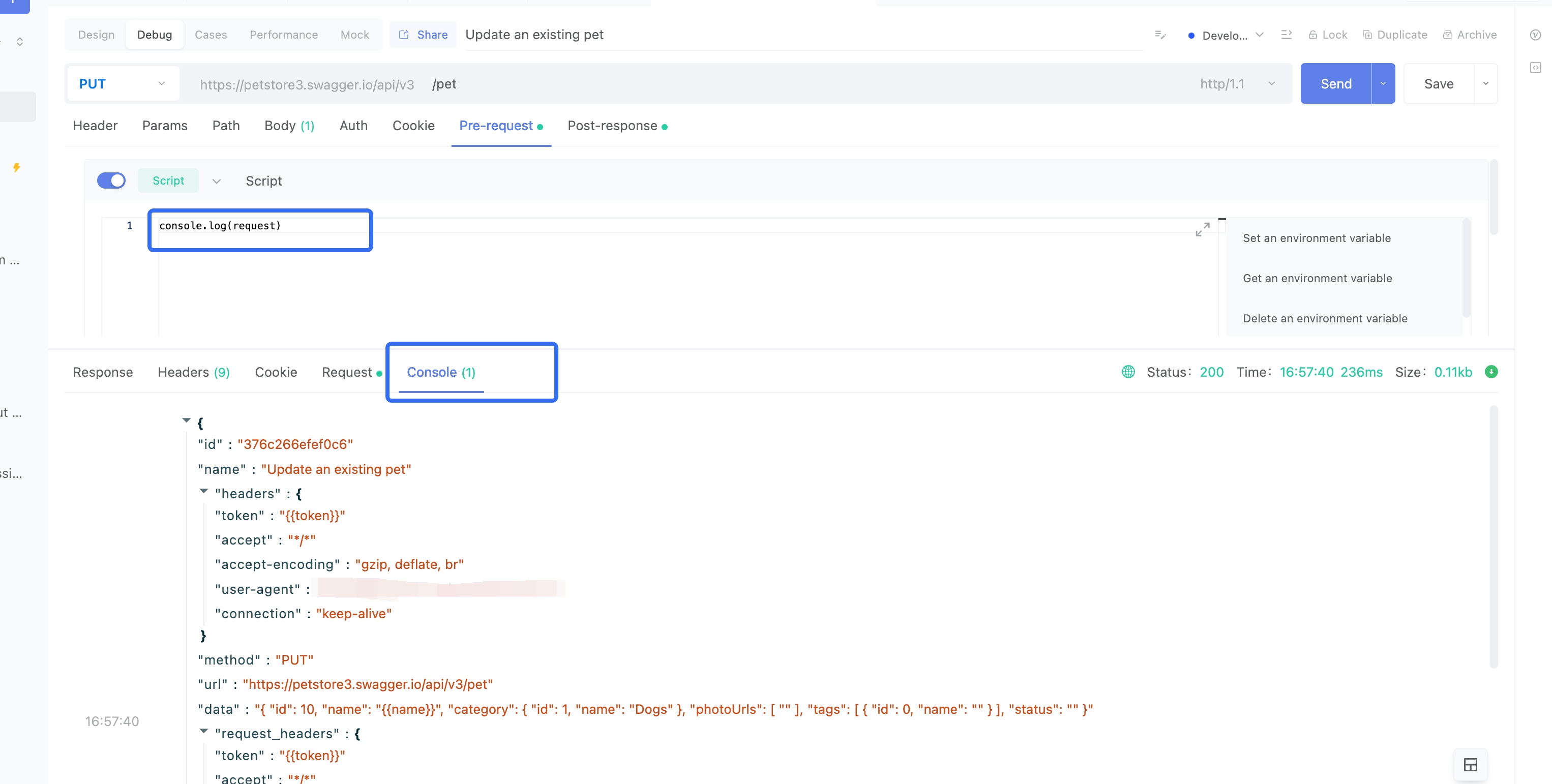Expand the script editor to fullscreen

(x=1202, y=229)
